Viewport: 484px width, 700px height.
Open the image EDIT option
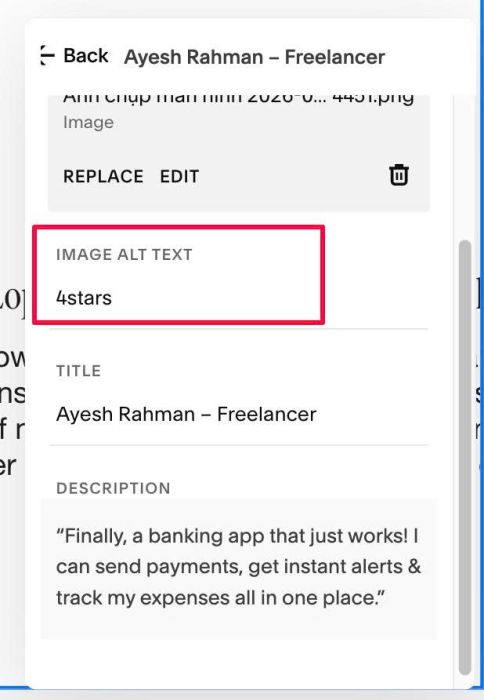[179, 176]
